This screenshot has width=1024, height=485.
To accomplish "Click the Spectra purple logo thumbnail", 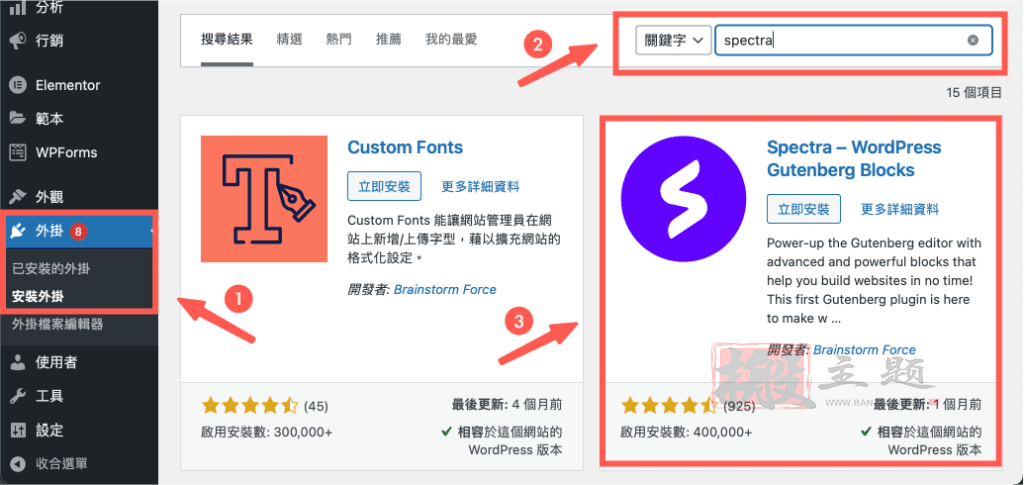I will point(683,199).
